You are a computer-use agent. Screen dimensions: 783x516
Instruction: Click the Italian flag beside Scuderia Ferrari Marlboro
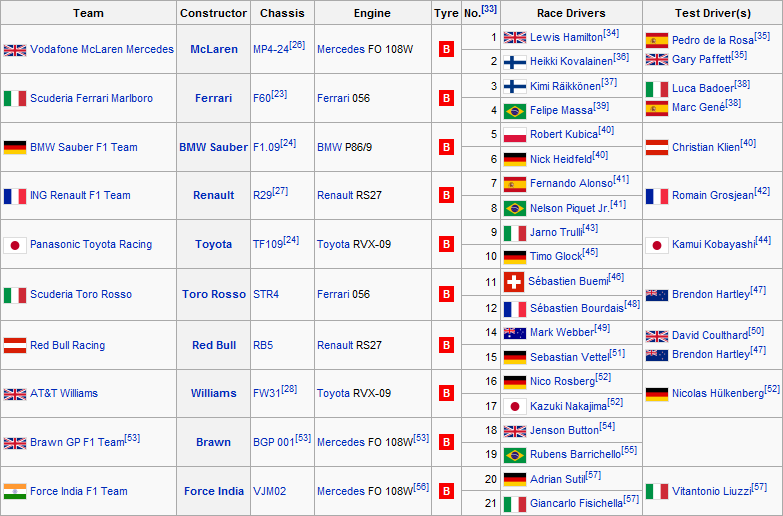15,98
